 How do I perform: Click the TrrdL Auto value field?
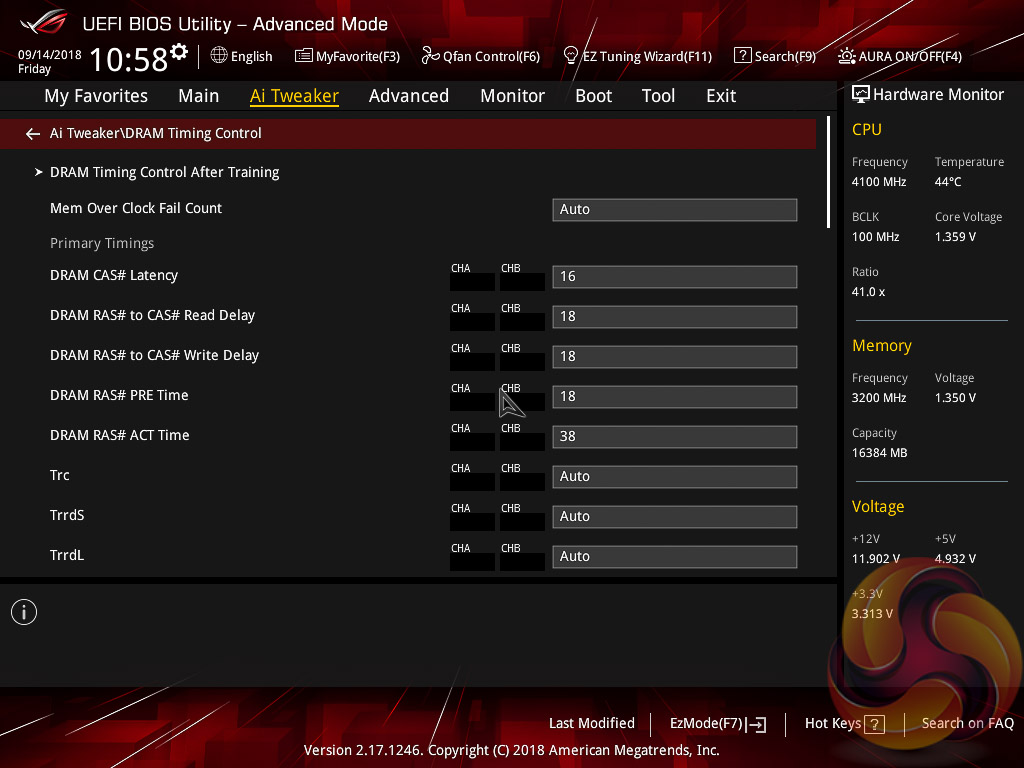click(x=675, y=556)
